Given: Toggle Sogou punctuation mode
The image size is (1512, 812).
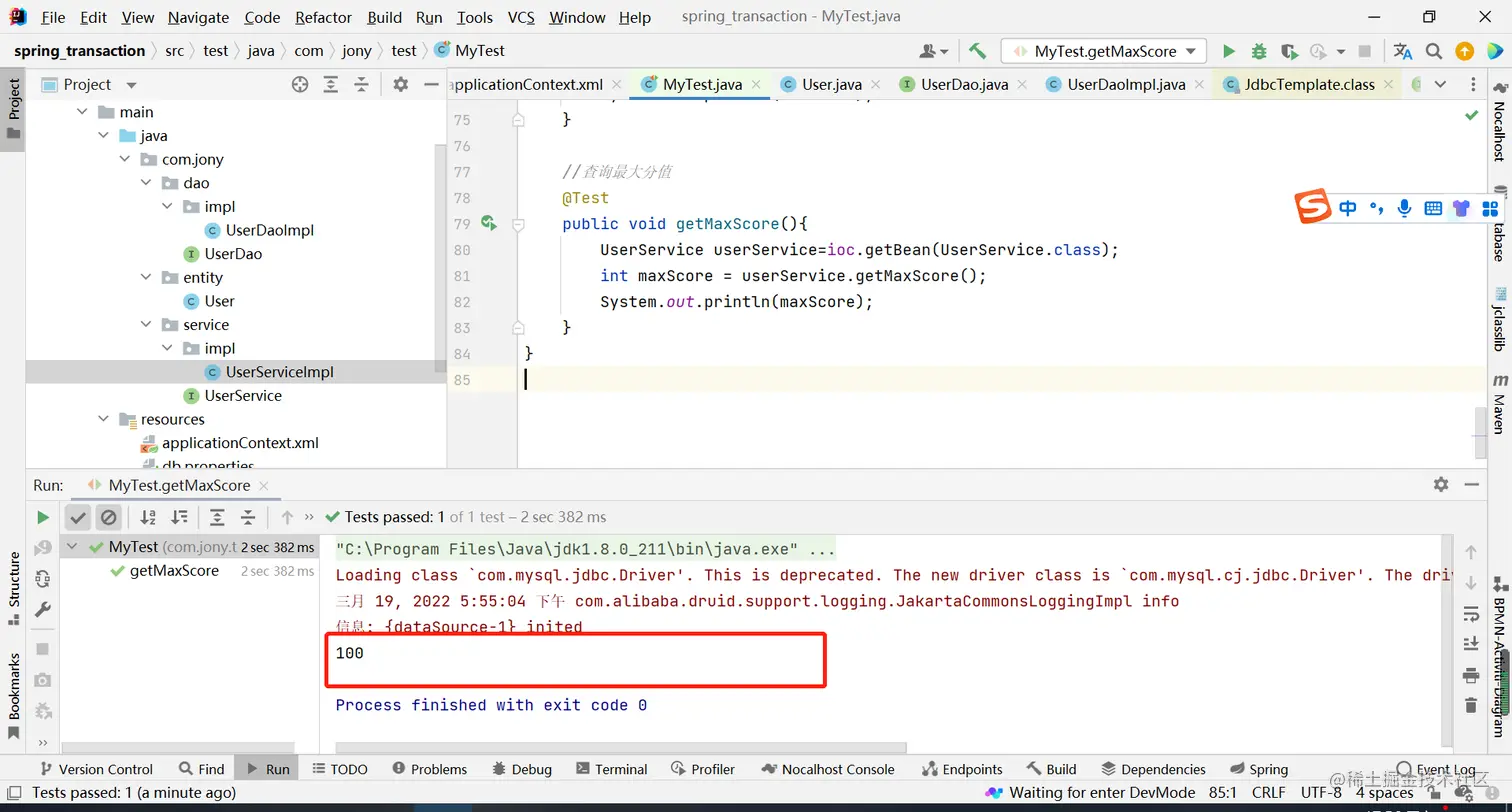Looking at the screenshot, I should pos(1377,208).
